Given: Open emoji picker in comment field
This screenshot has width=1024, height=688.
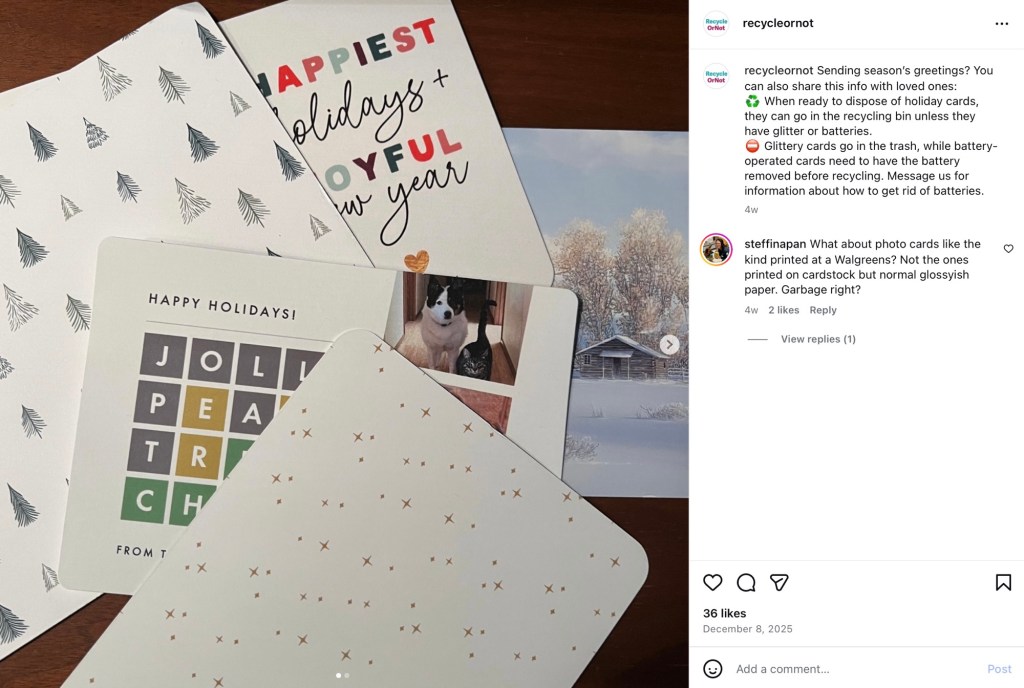Looking at the screenshot, I should [712, 668].
